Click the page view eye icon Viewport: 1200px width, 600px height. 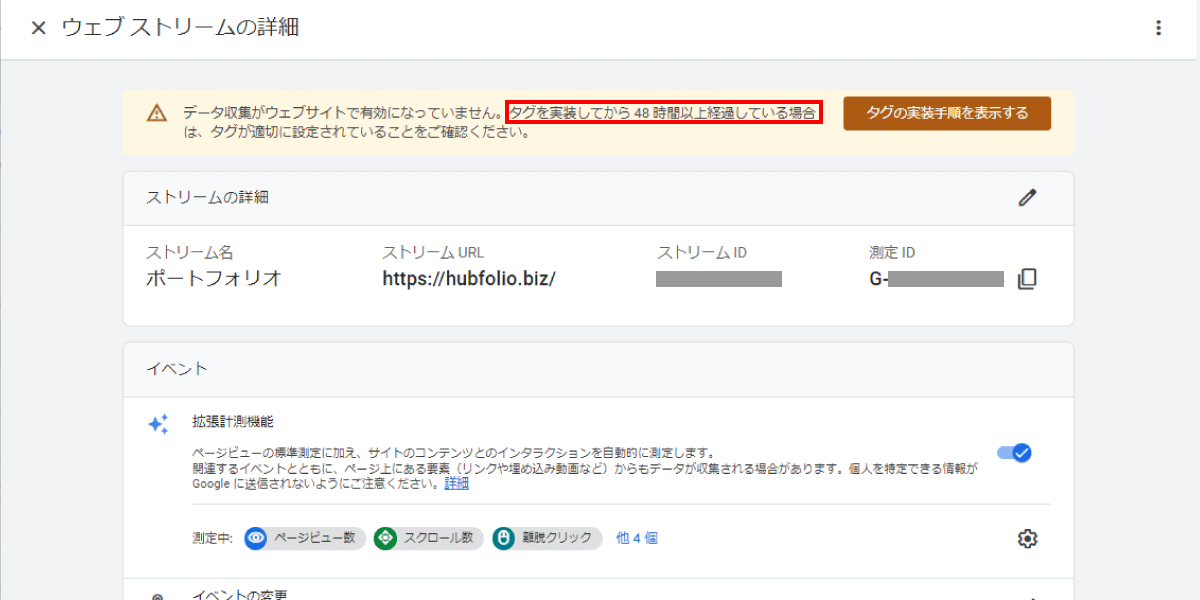point(256,538)
